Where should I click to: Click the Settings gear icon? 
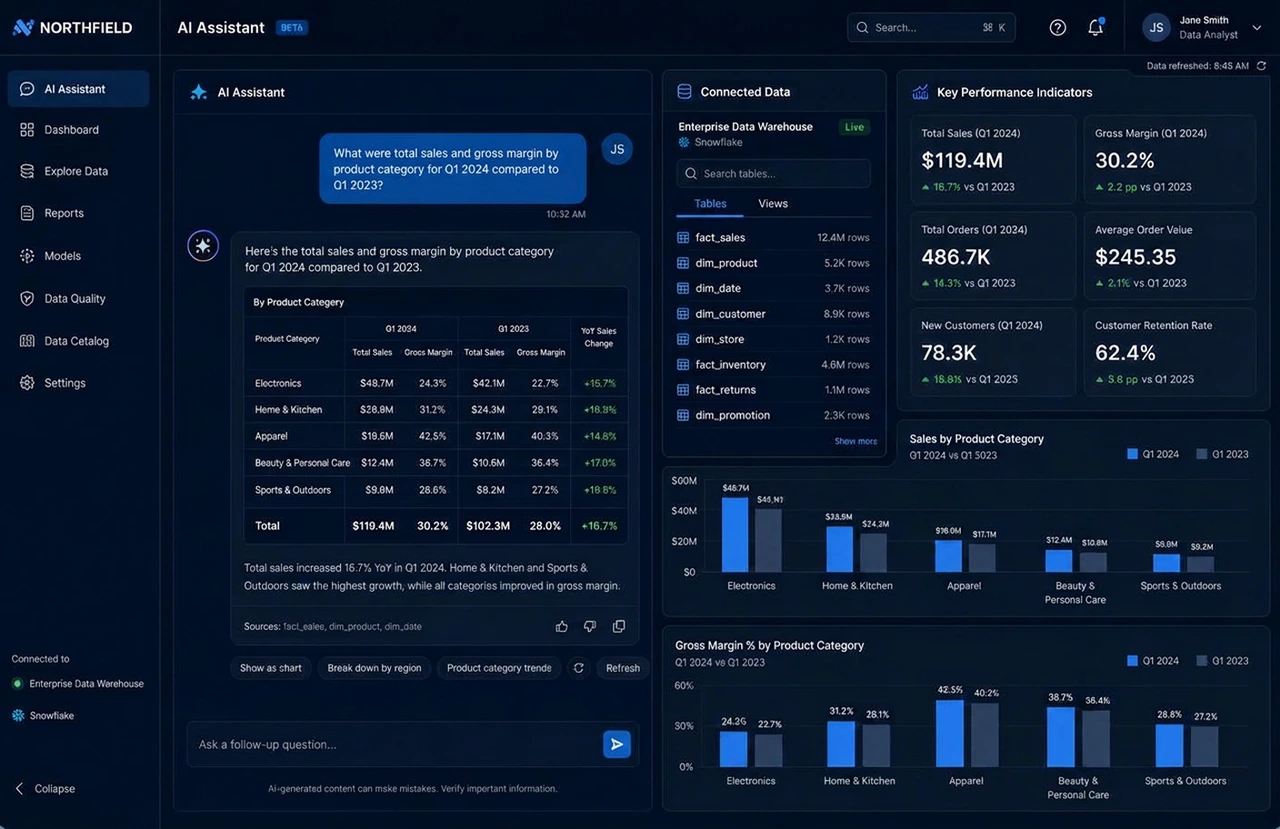coord(27,383)
